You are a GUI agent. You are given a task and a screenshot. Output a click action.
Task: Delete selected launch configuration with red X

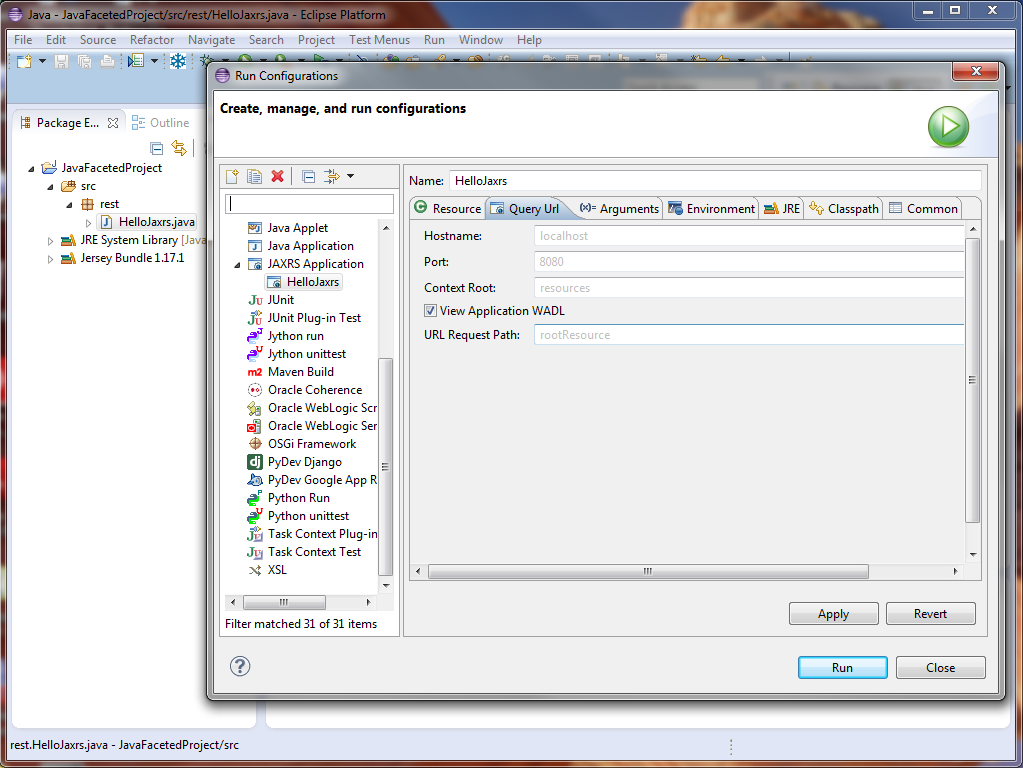click(x=277, y=176)
